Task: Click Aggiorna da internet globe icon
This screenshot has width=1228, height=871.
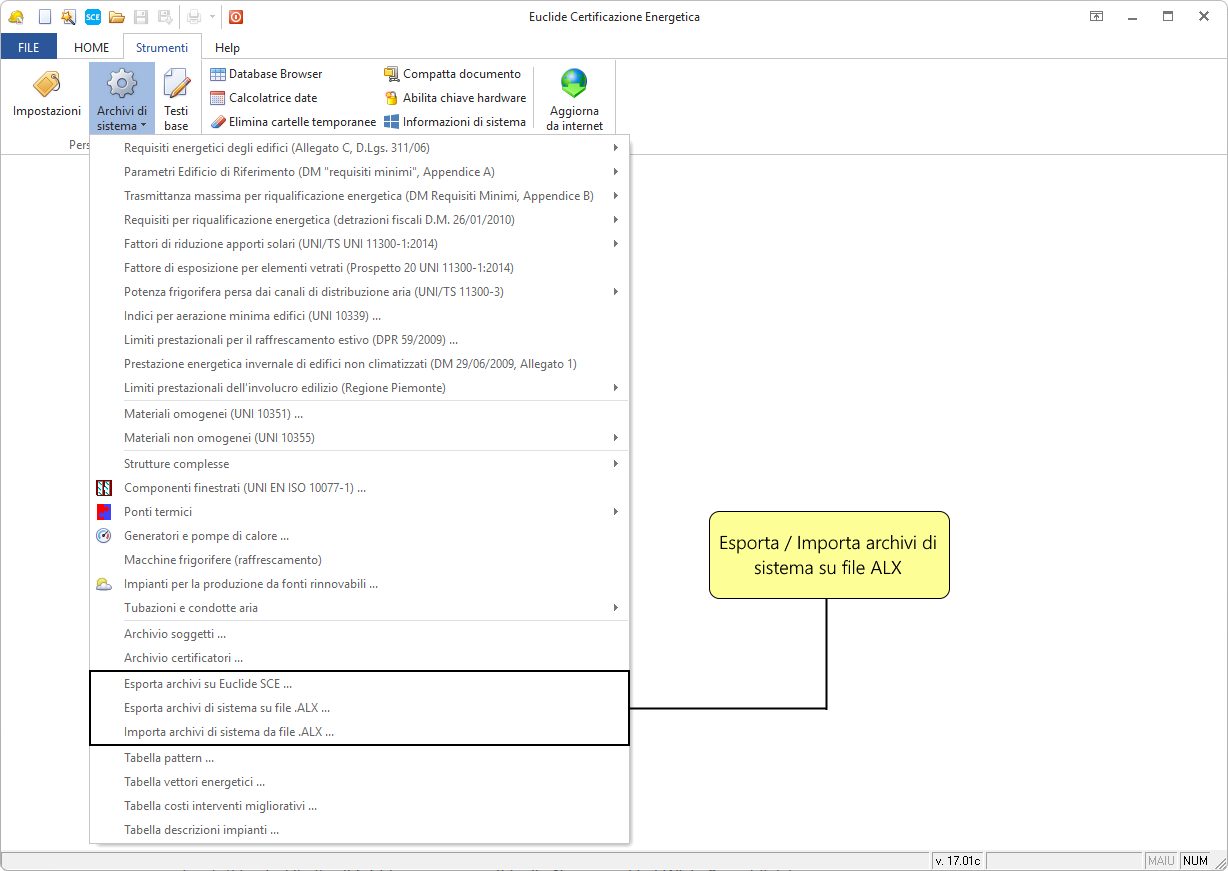Action: pos(574,83)
